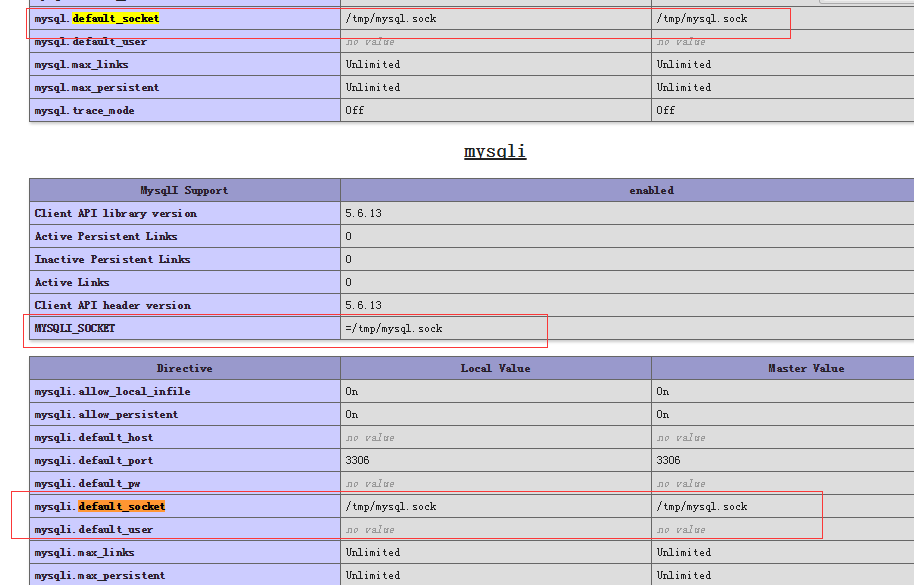Click Client API header version value 5.6.13
The width and height of the screenshot is (914, 585).
[363, 305]
